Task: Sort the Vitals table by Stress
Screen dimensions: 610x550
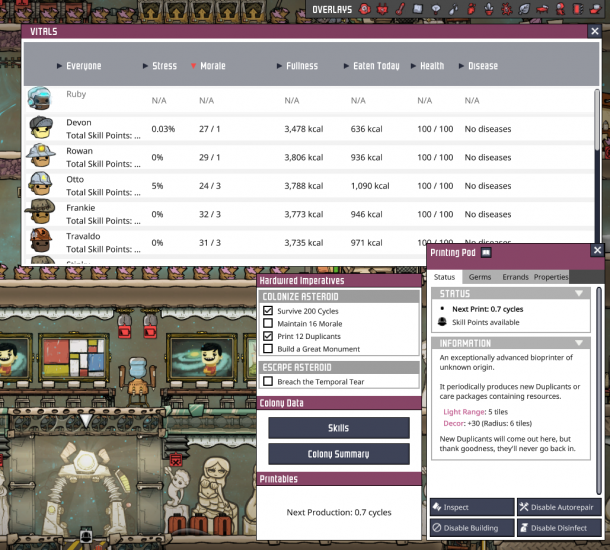Action: (x=164, y=67)
